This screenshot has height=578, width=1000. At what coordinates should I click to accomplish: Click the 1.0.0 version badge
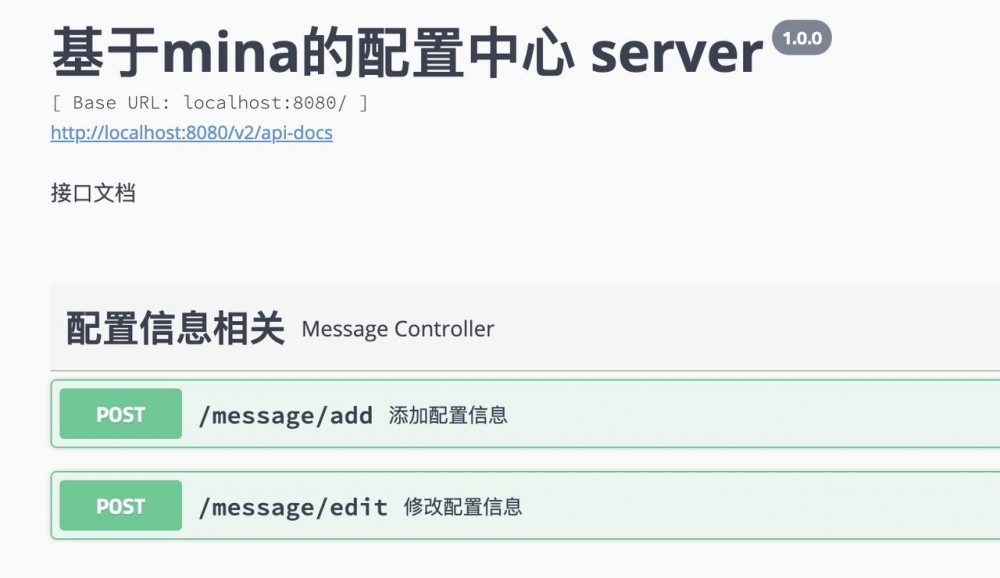pos(803,36)
